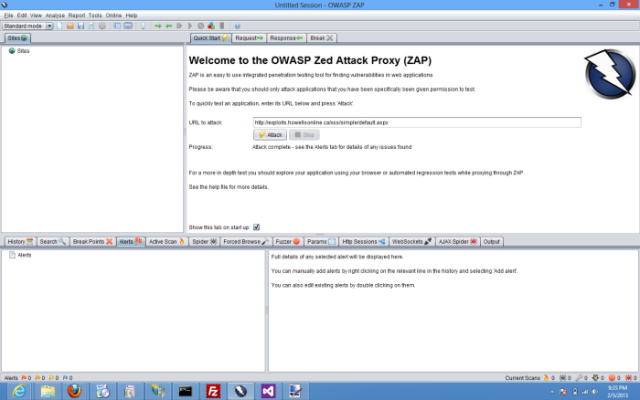
Task: Open the Params tab
Action: click(x=321, y=242)
